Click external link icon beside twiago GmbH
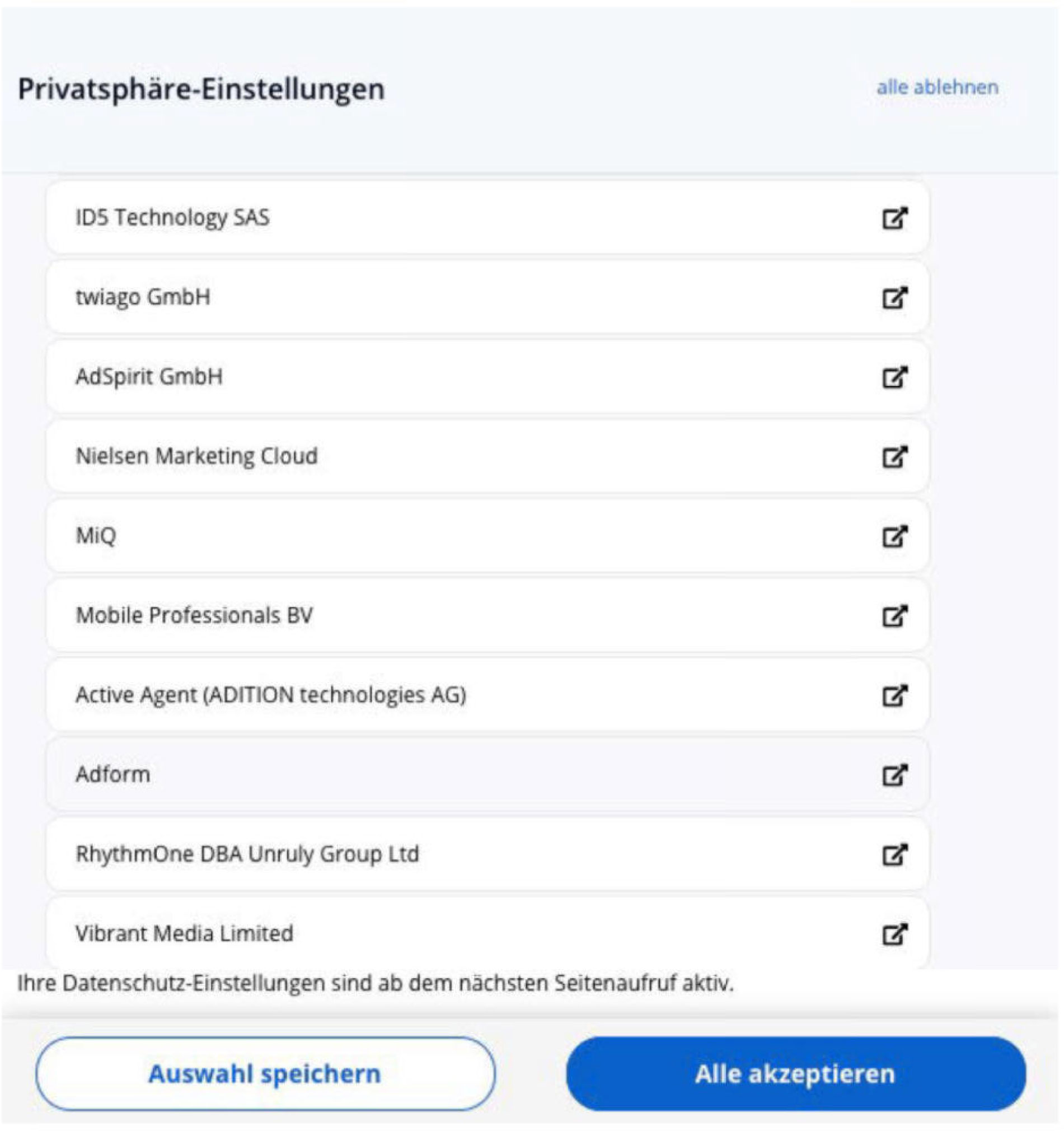This screenshot has width=1064, height=1131. [894, 297]
